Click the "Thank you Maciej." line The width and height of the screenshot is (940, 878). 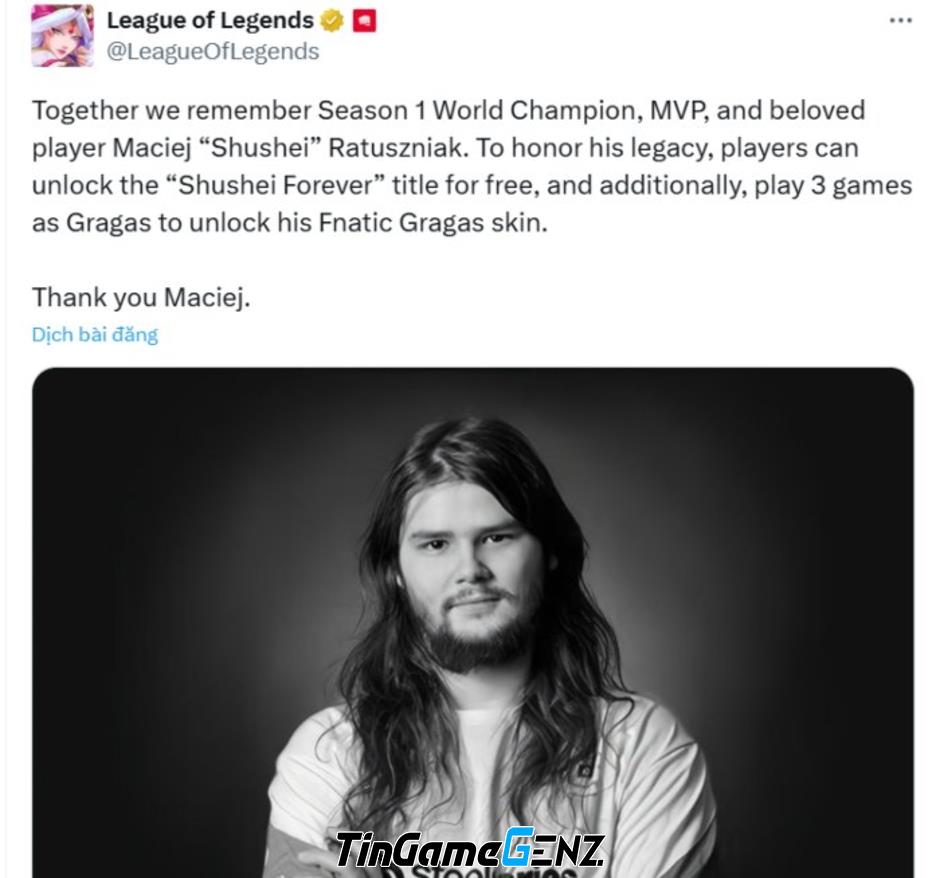(x=141, y=297)
